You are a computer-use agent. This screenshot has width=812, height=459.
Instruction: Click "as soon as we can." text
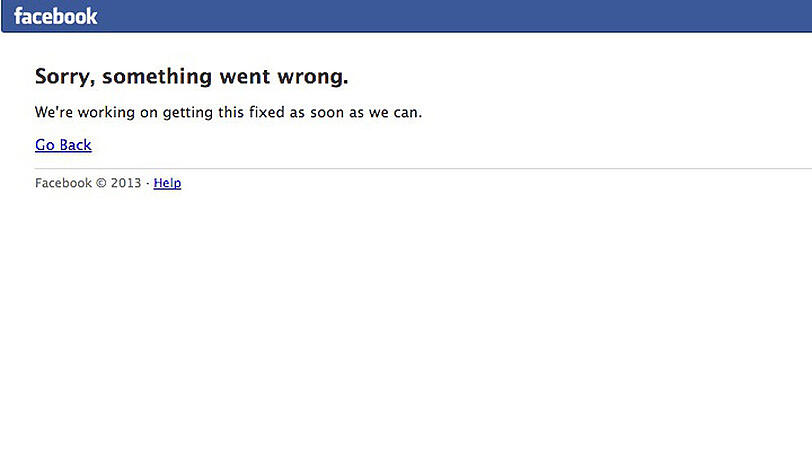[x=356, y=112]
